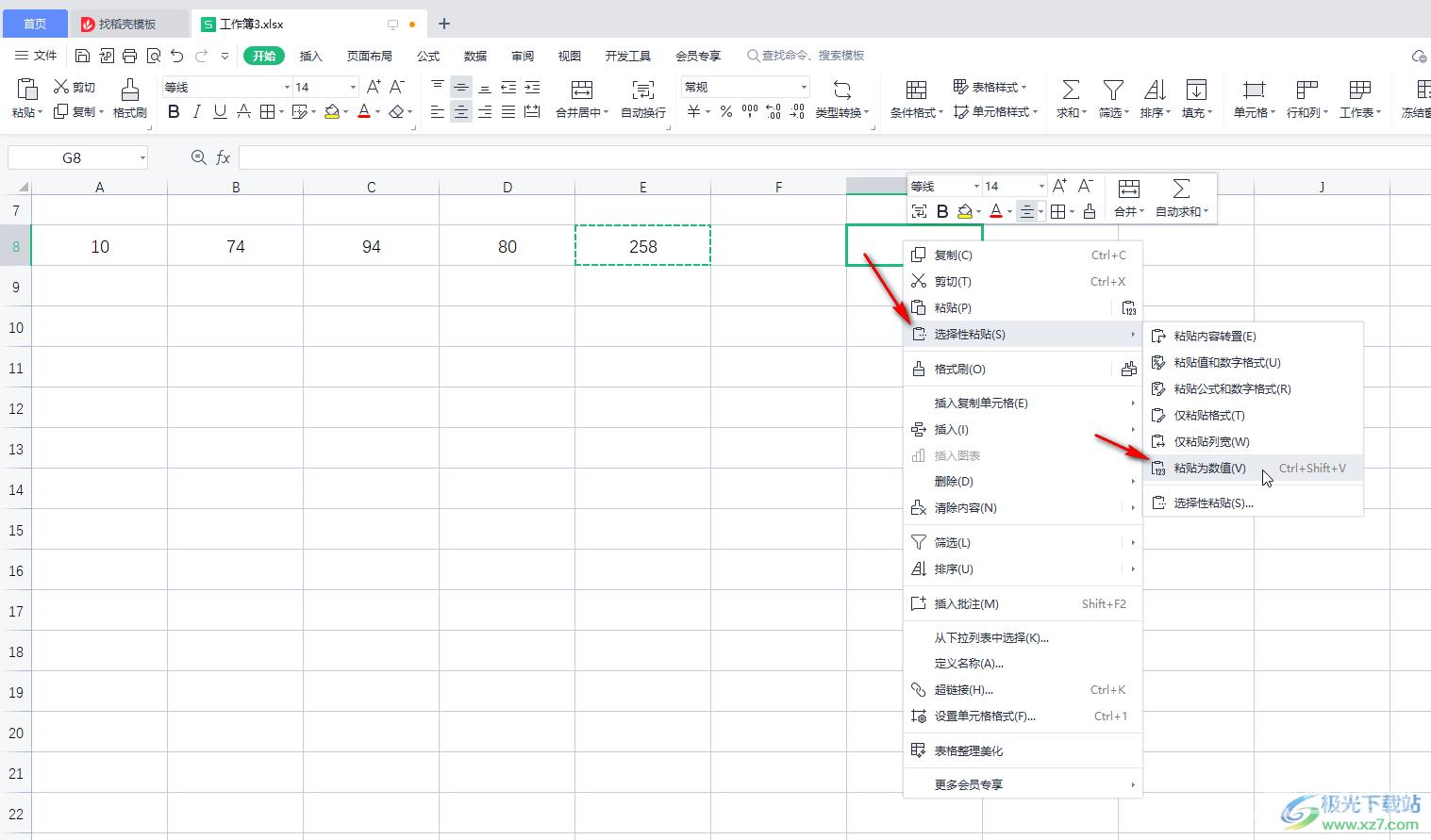
Task: Open the ribbon font name dropdown
Action: click(288, 87)
